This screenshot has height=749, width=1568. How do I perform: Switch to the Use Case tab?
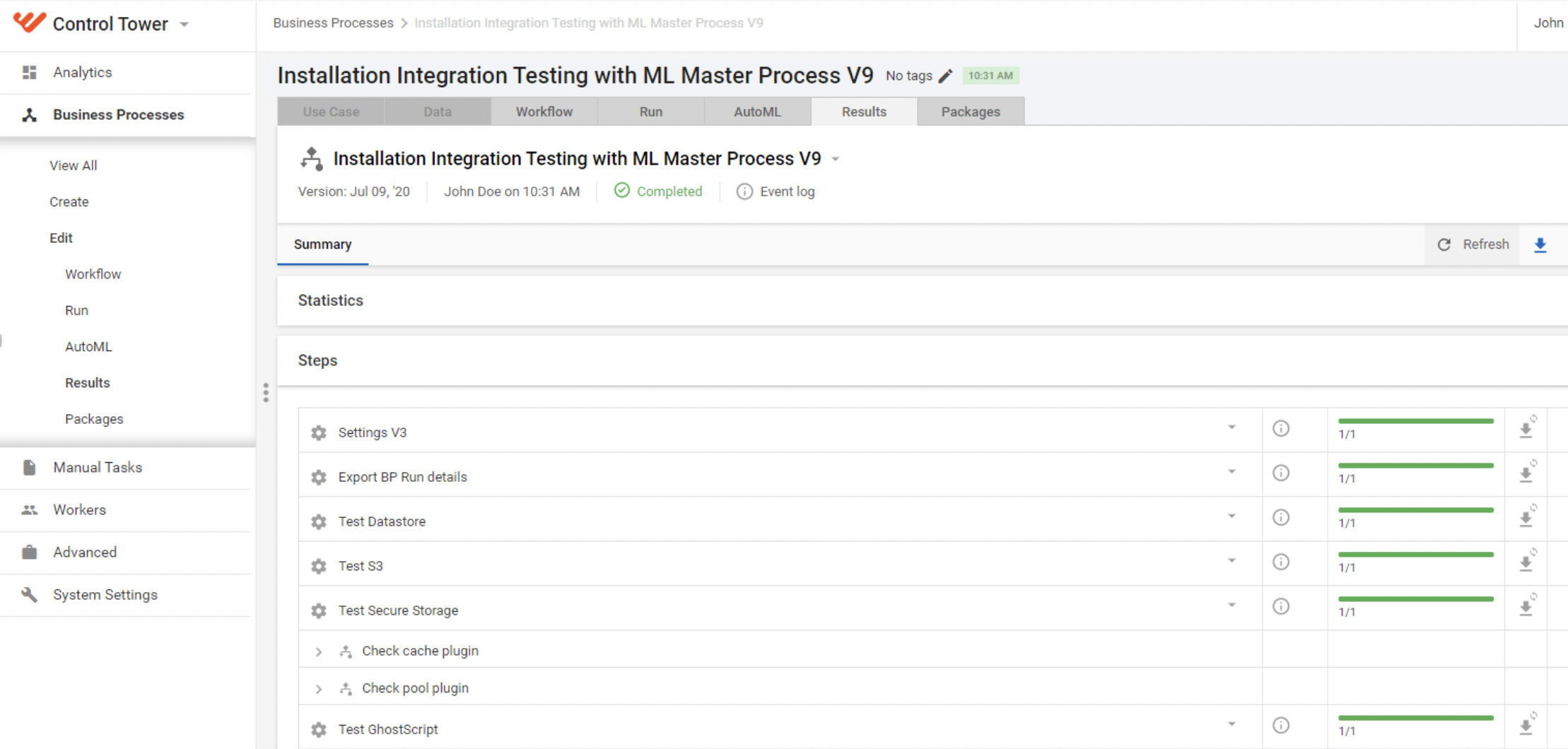tap(331, 112)
